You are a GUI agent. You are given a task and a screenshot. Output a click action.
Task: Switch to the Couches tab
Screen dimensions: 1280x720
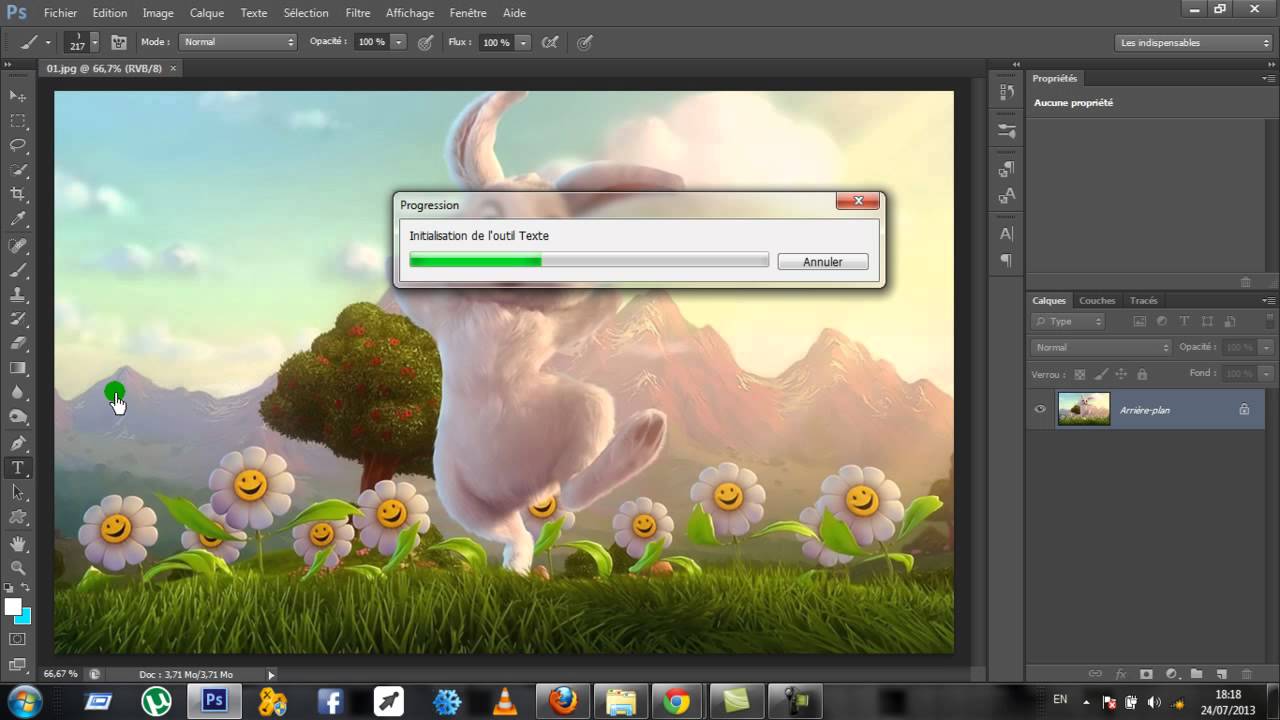(x=1097, y=300)
